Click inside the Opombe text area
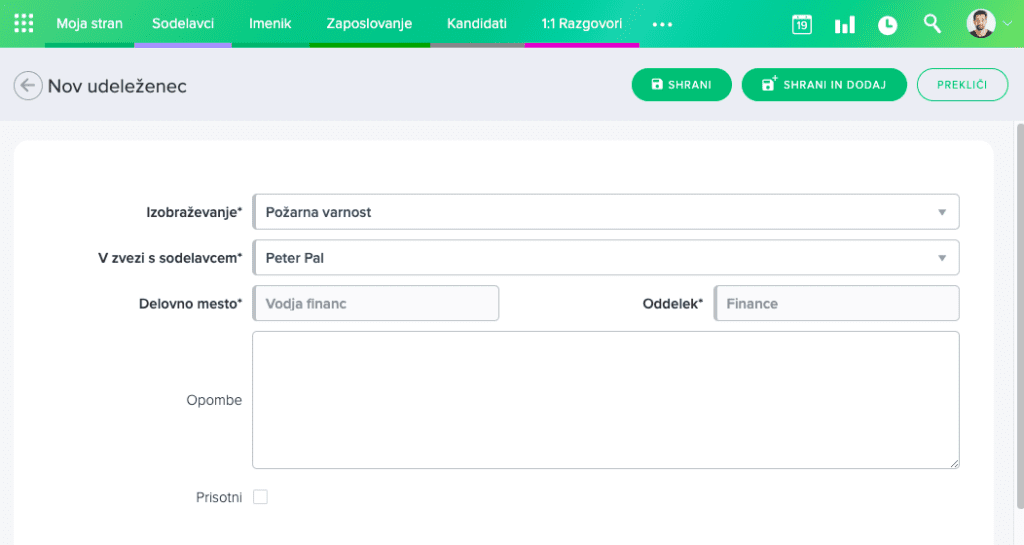 (x=605, y=400)
